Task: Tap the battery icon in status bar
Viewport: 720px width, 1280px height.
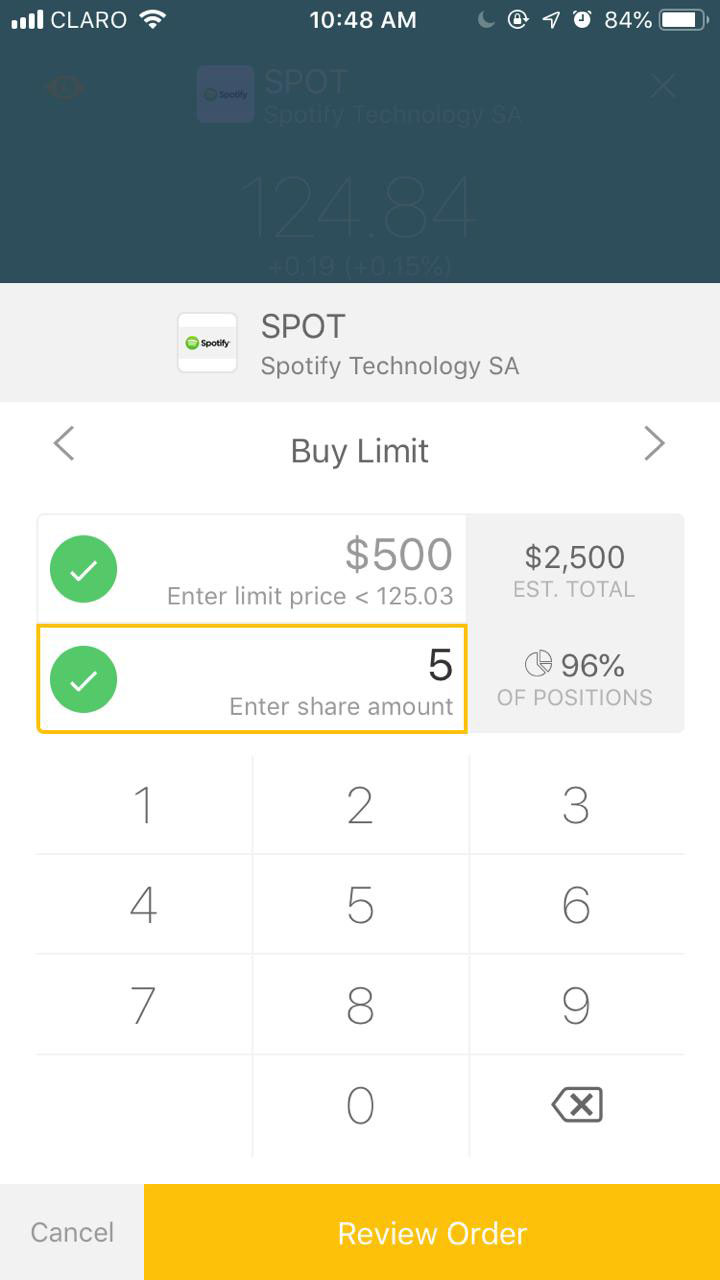Action: coord(685,19)
